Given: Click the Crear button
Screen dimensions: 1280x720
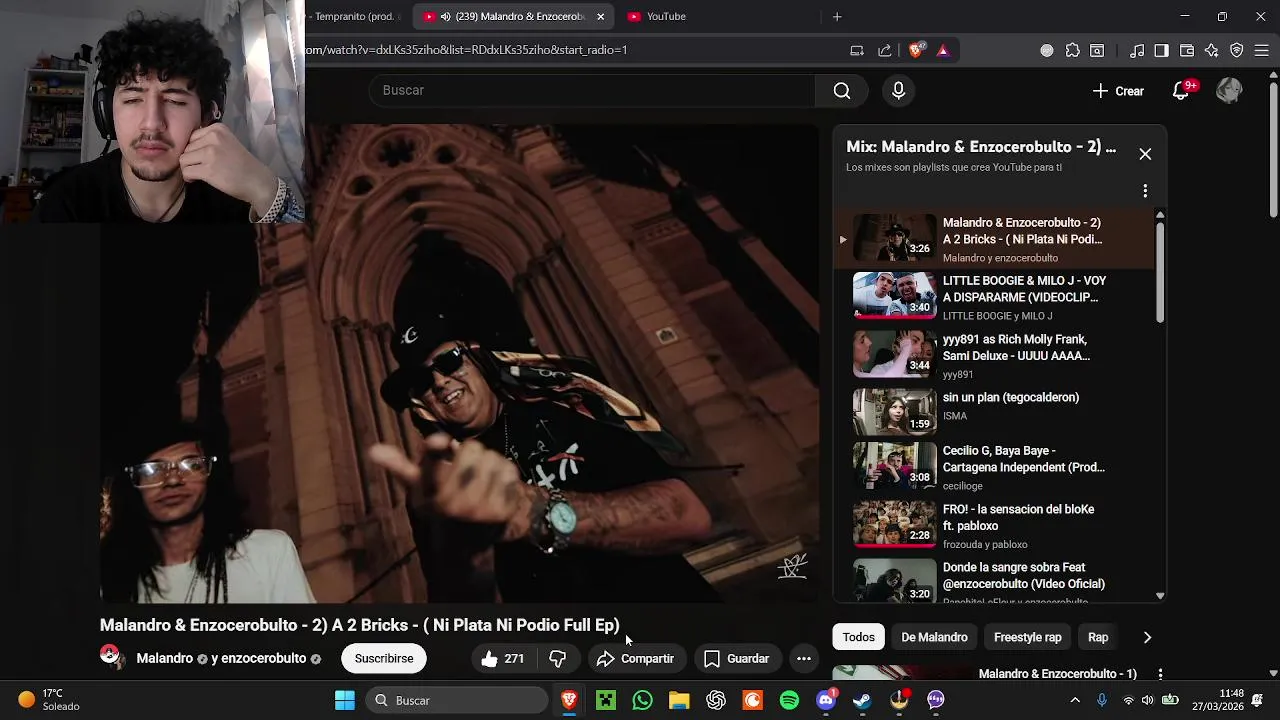Looking at the screenshot, I should [1118, 91].
